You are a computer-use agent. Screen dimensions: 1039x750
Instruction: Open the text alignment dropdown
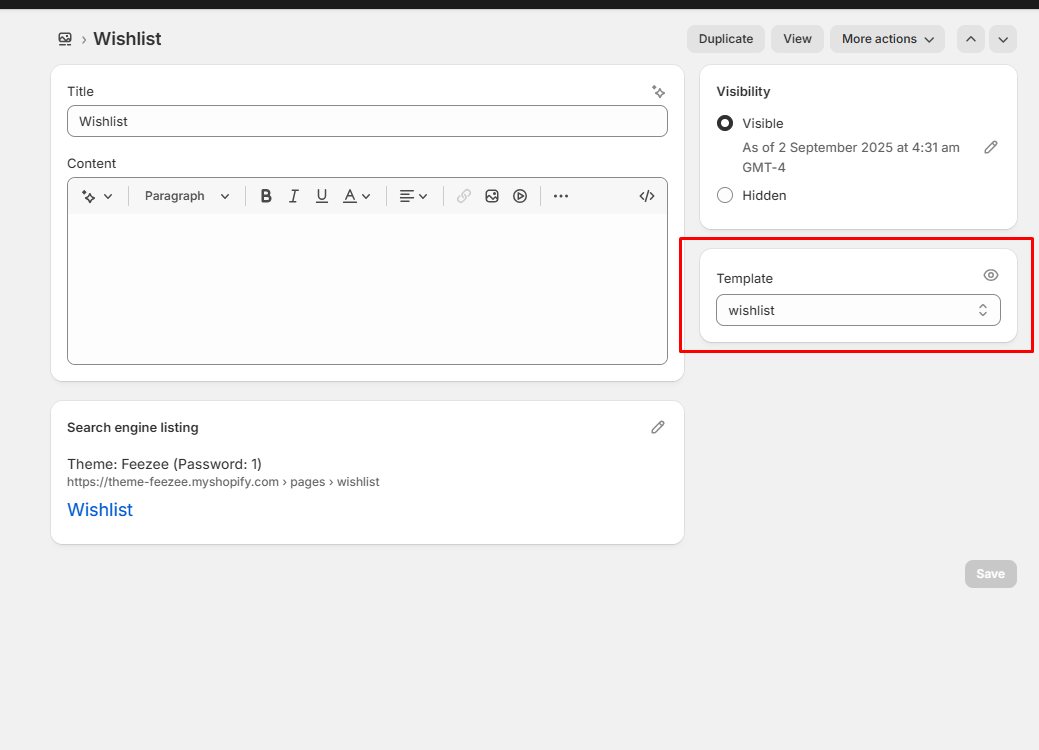click(413, 196)
